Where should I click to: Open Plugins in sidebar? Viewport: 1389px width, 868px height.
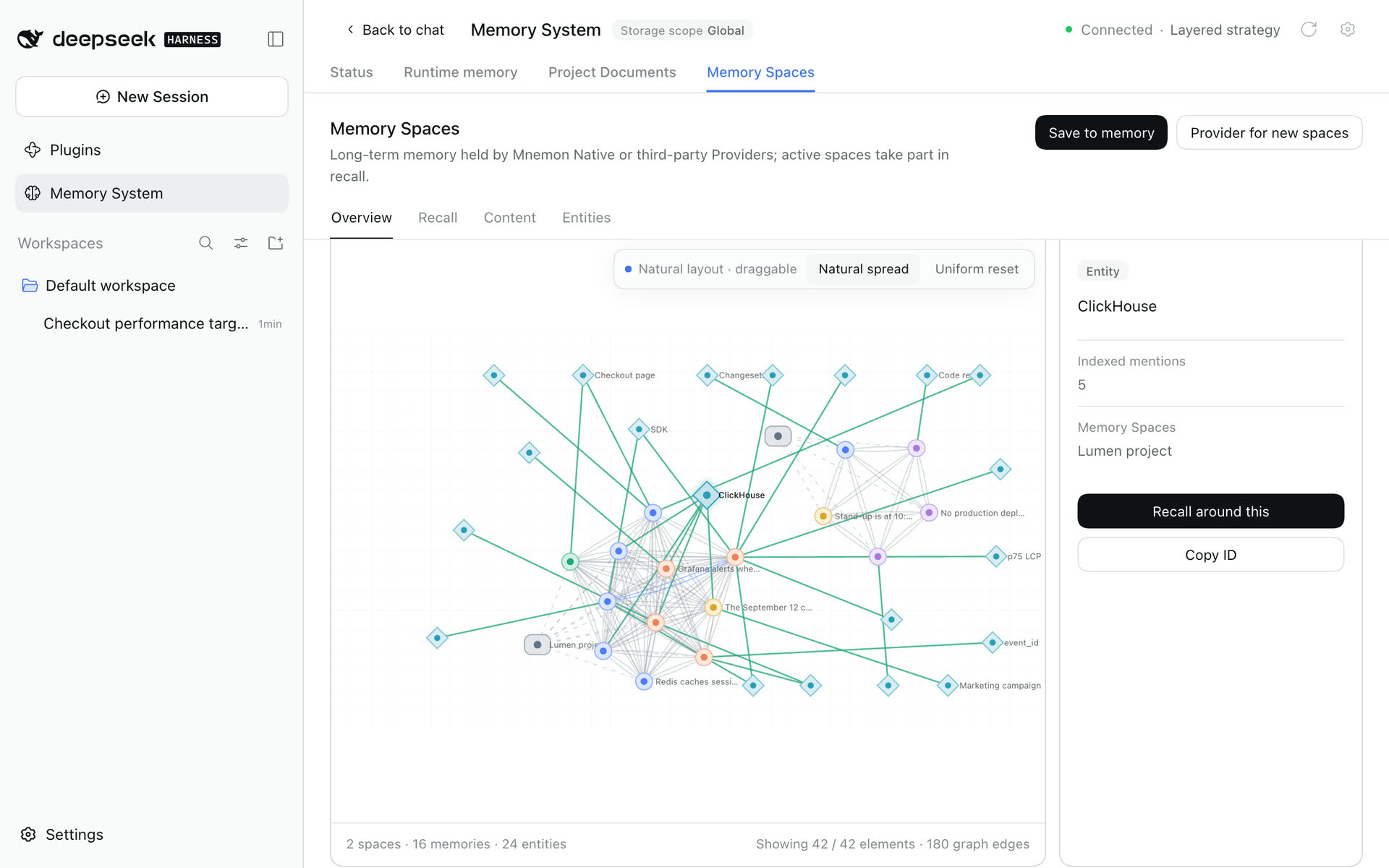[x=152, y=150]
